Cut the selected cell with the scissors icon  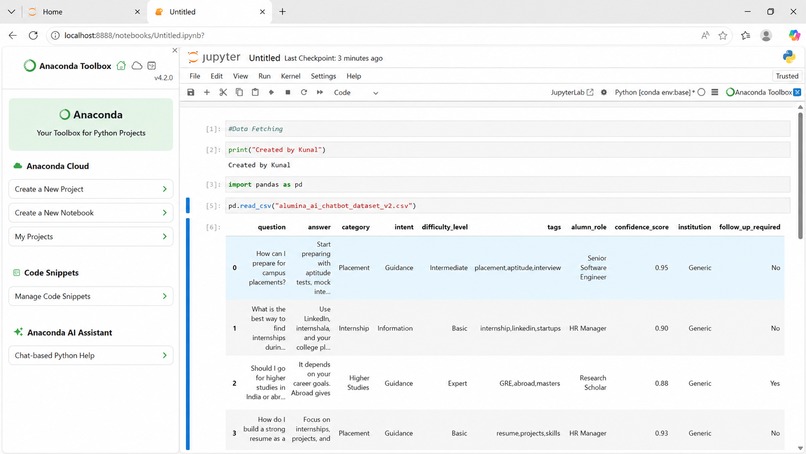[x=223, y=93]
